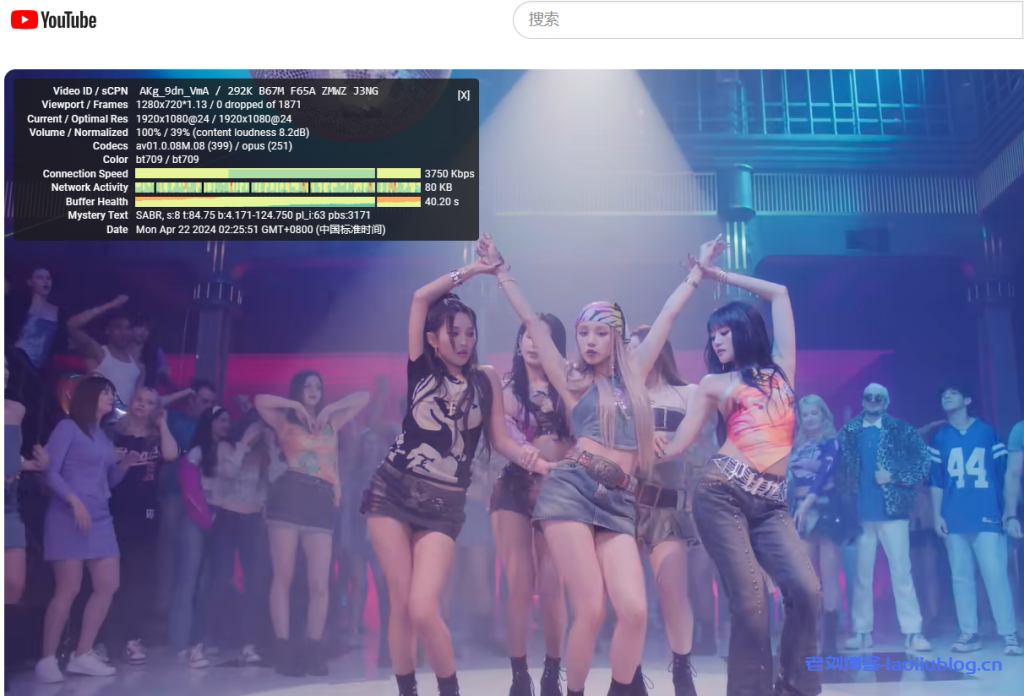The width and height of the screenshot is (1024, 696).
Task: Close the stats for nerds panel
Action: click(463, 95)
